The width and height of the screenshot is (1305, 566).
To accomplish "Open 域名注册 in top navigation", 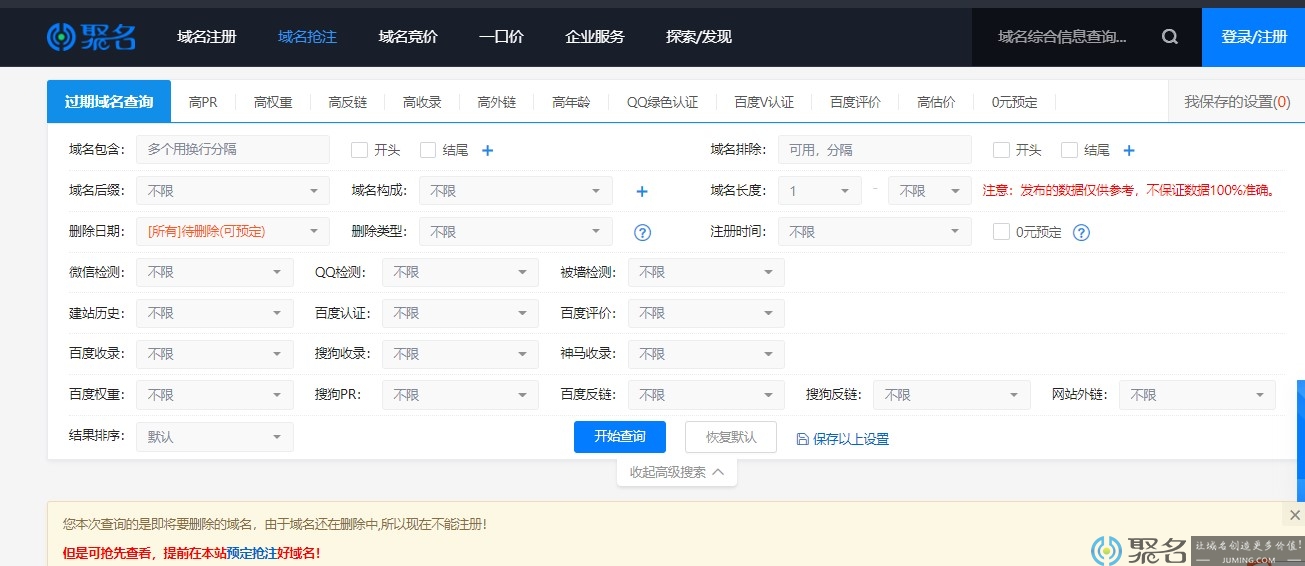I will coord(207,37).
